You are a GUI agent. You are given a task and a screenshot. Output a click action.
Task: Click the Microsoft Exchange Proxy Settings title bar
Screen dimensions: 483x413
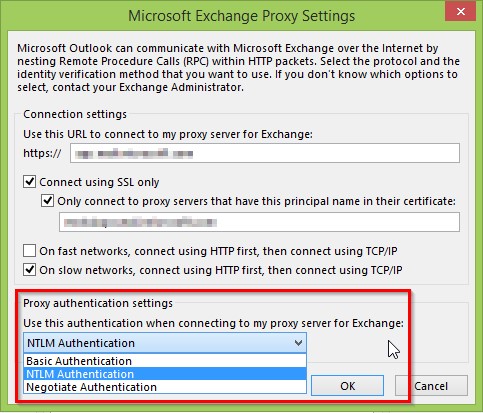(242, 16)
